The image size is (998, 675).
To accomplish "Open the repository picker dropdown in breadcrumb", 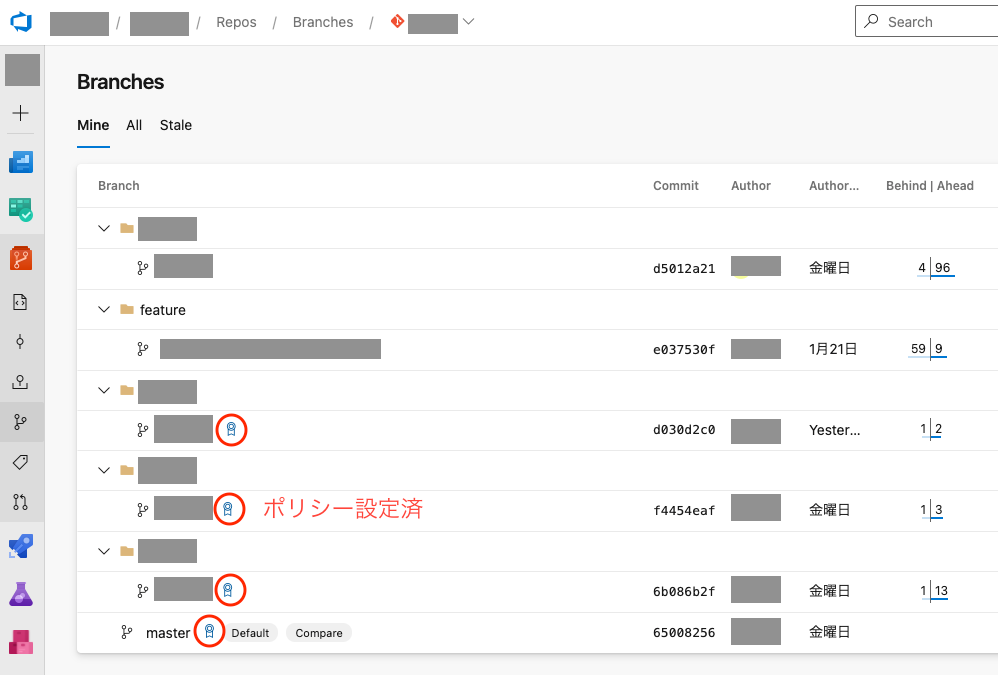I will [468, 22].
